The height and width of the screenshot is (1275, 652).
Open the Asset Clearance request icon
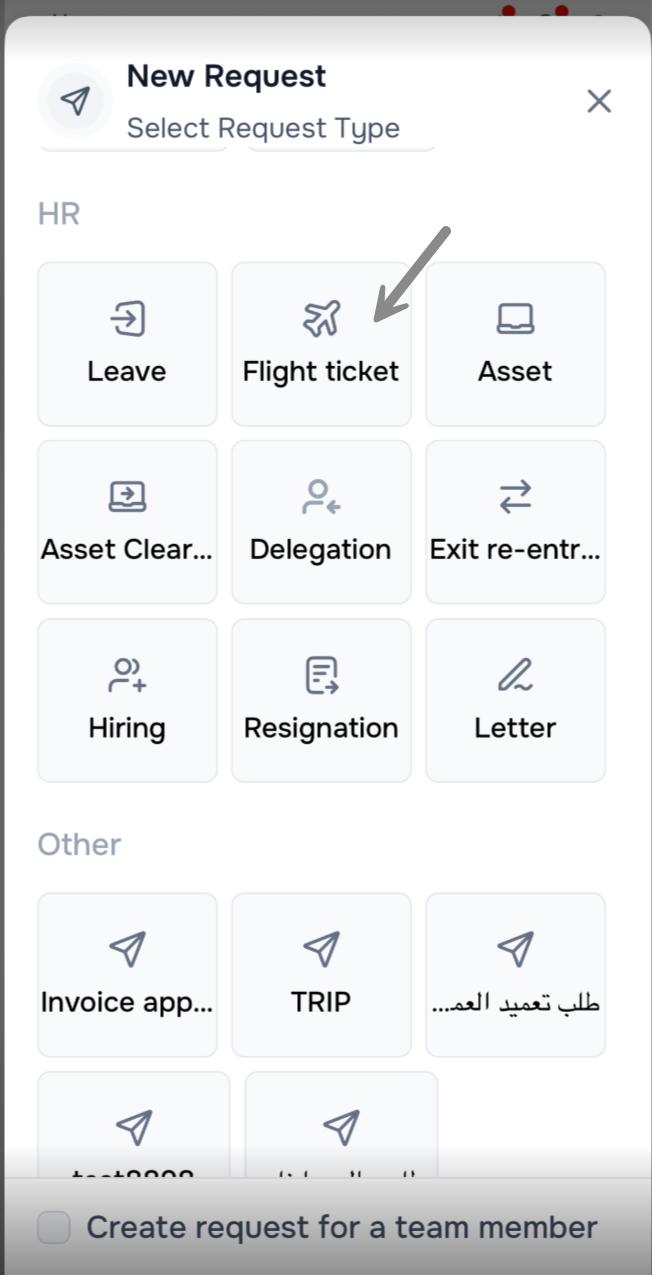(127, 496)
